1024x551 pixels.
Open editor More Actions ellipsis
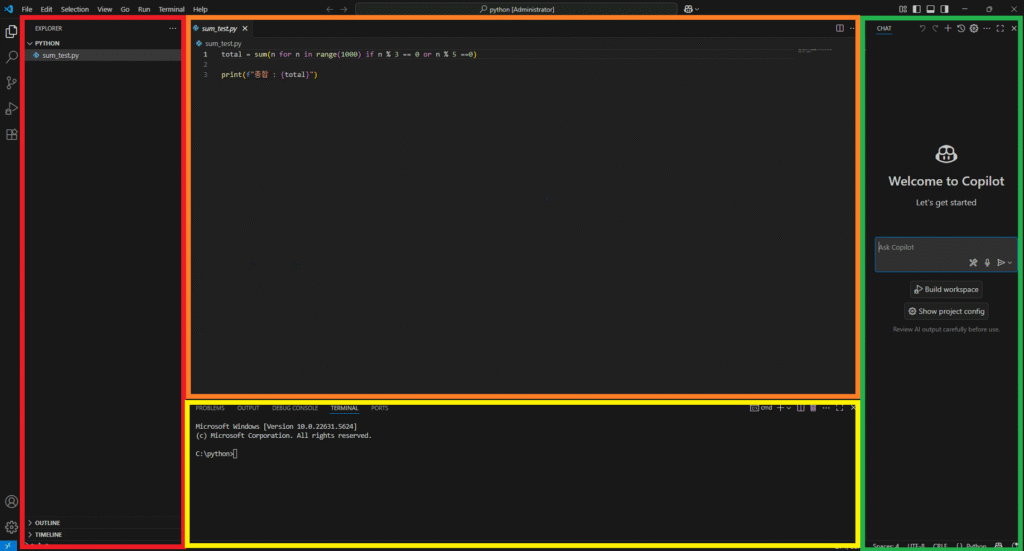point(852,28)
